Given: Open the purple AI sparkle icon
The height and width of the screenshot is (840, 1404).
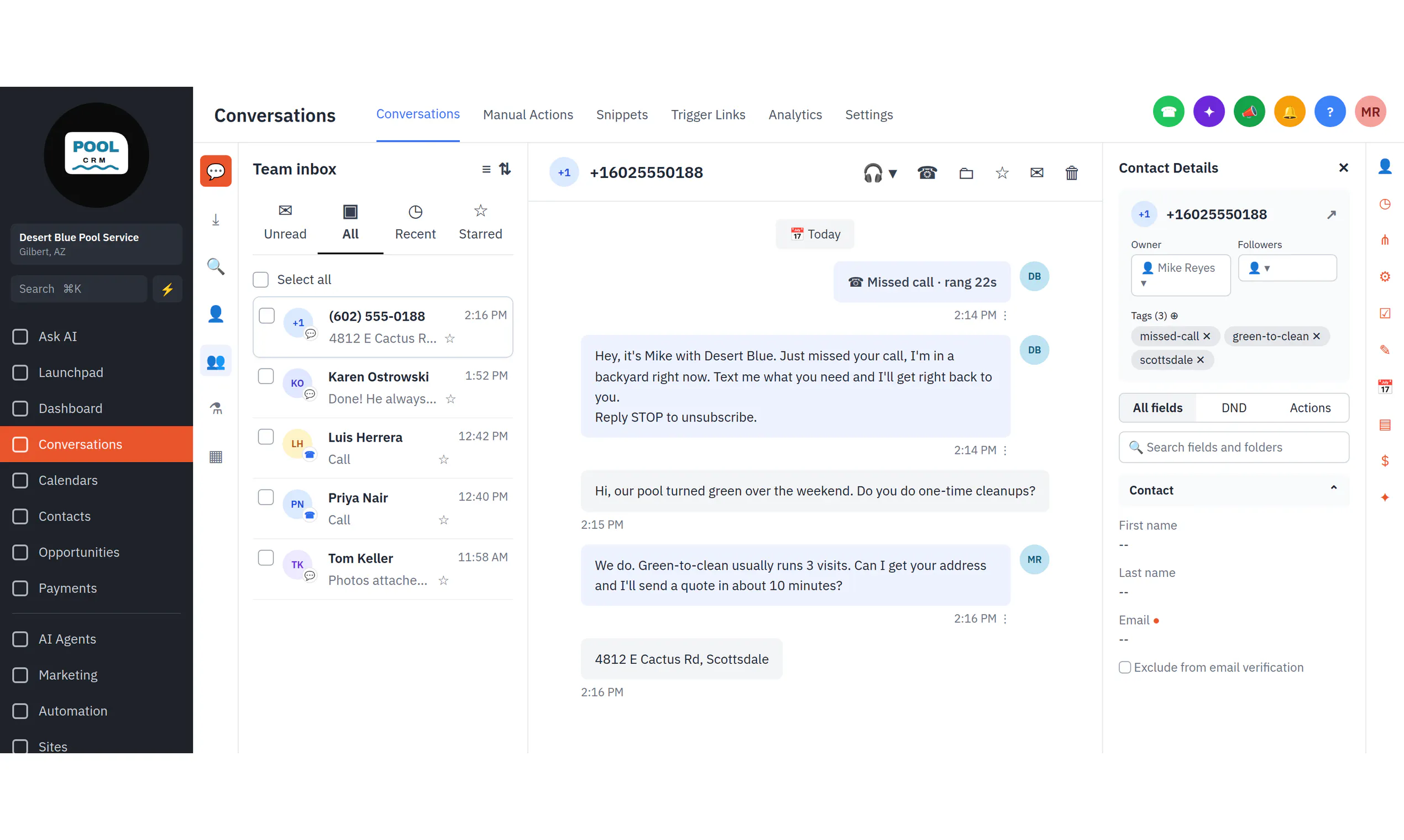Looking at the screenshot, I should 1209,112.
